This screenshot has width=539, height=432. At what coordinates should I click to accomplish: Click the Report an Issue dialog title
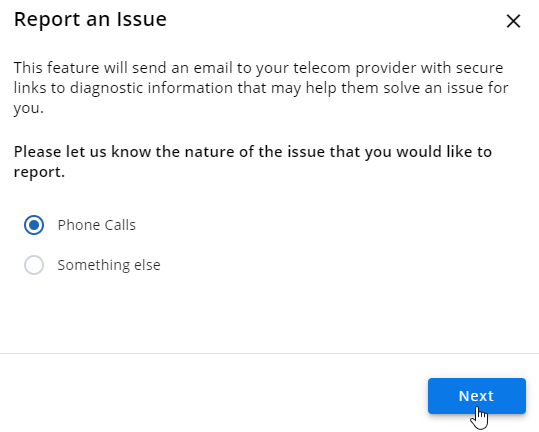pyautogui.click(x=90, y=19)
